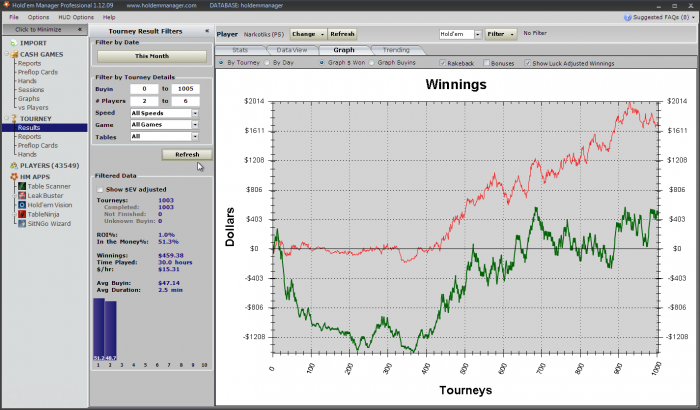Collapse the Cash Games tree node
700x410 pixels.
tap(7, 54)
